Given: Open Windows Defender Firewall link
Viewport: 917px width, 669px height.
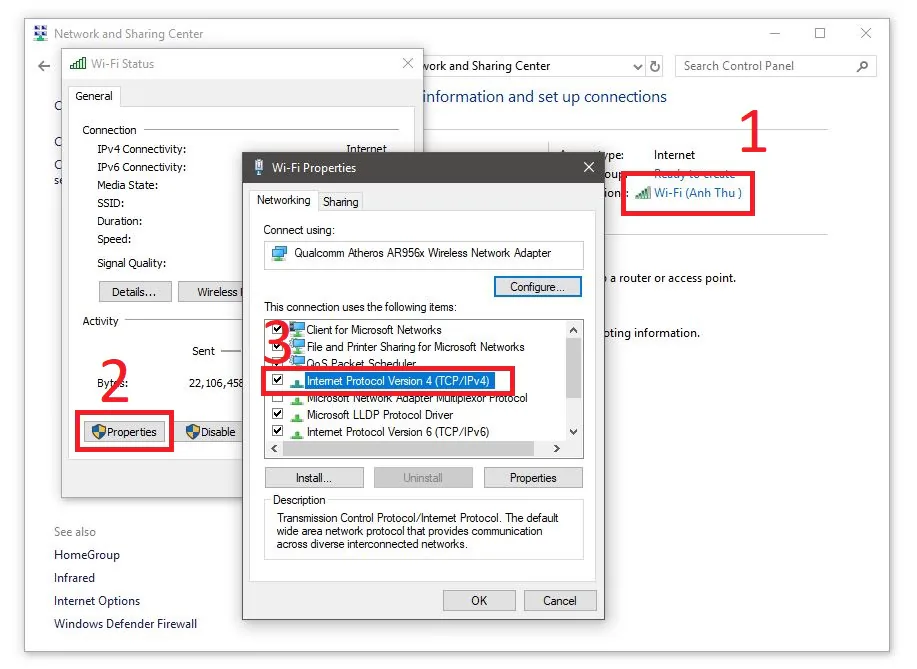Looking at the screenshot, I should (126, 624).
